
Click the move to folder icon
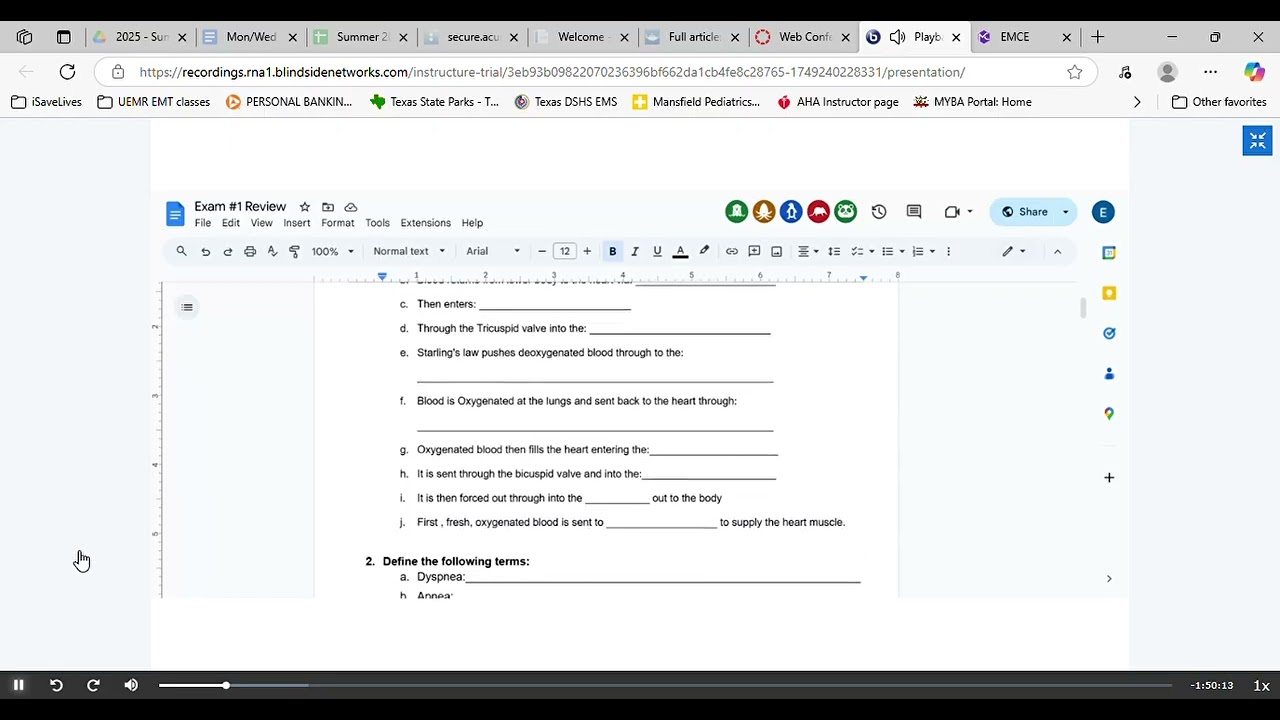pyautogui.click(x=328, y=207)
